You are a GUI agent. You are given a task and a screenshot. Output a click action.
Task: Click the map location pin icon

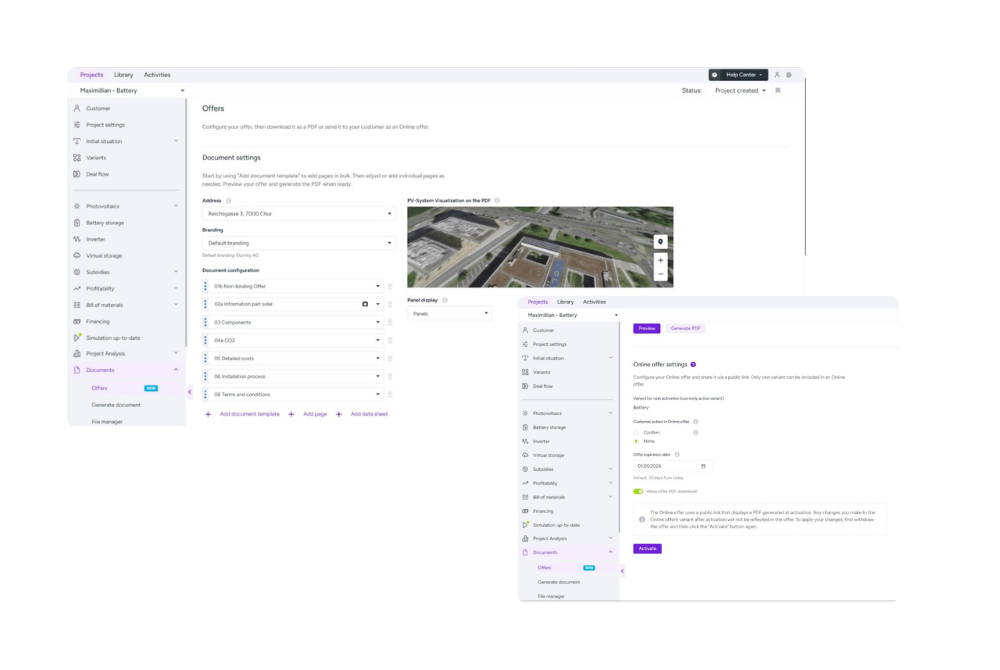660,242
